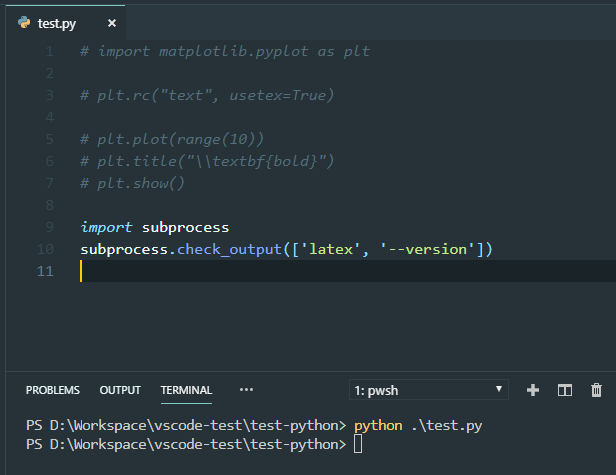Kill the terminal with trash icon
This screenshot has height=475, width=616.
(x=596, y=390)
